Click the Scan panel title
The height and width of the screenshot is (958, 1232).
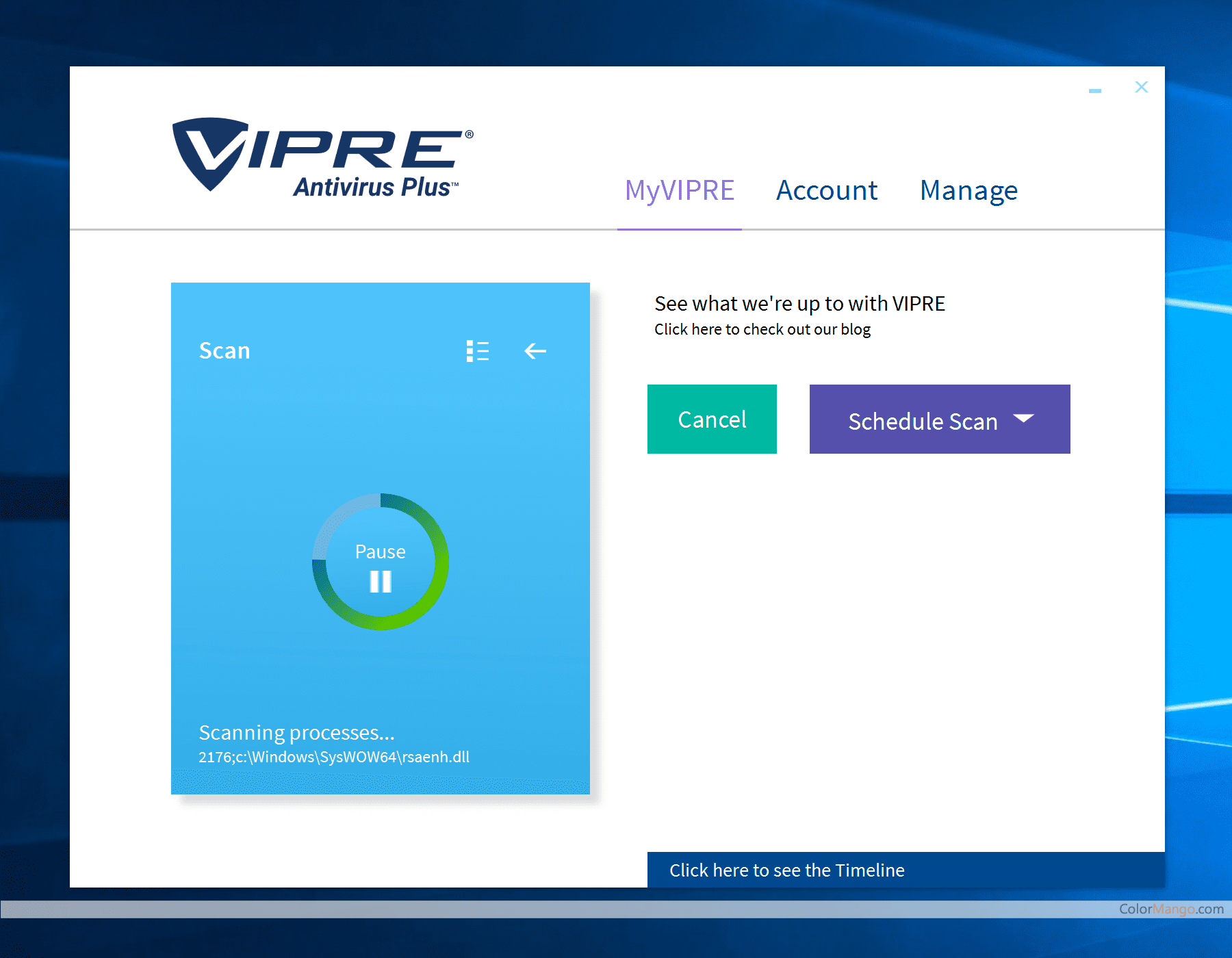pyautogui.click(x=224, y=350)
